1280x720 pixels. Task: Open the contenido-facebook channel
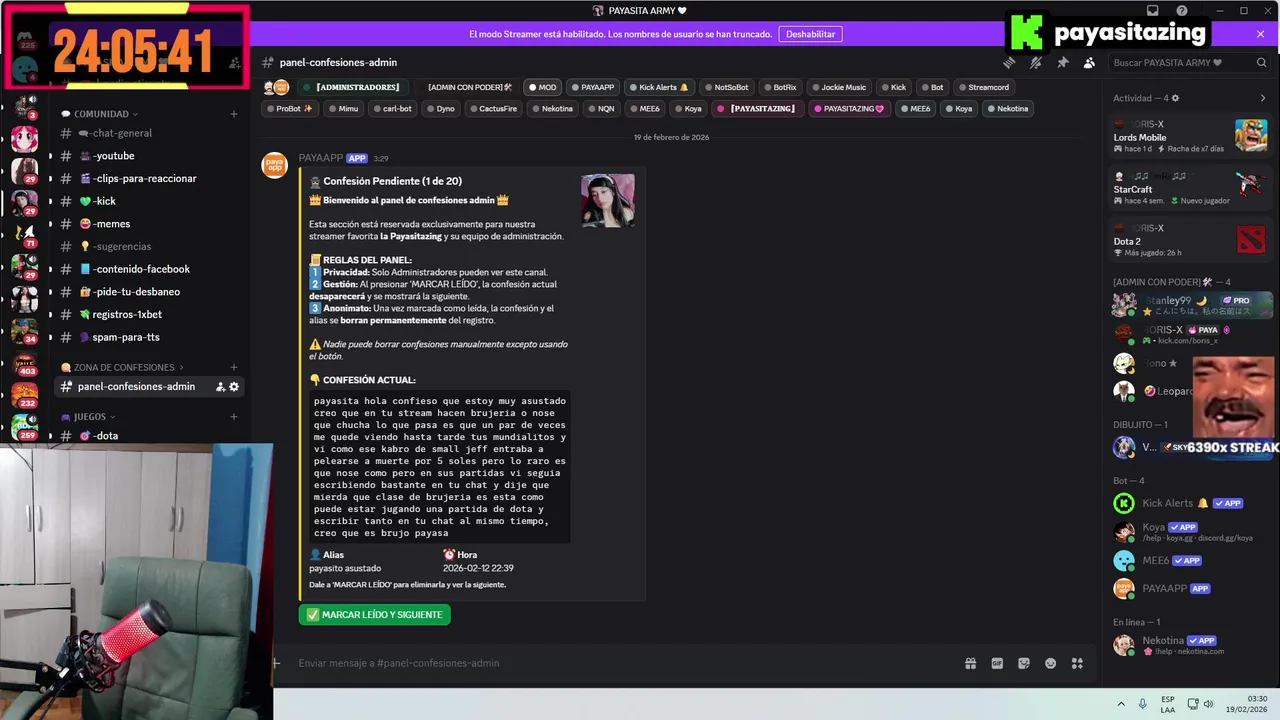[x=150, y=269]
